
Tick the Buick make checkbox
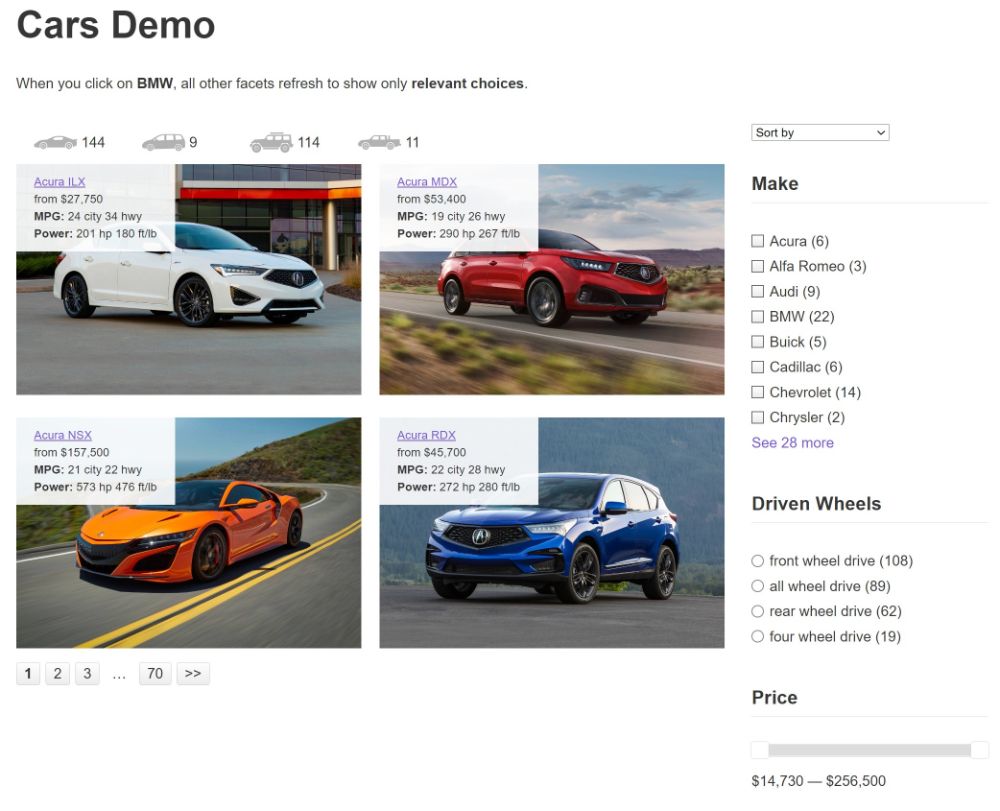point(757,342)
